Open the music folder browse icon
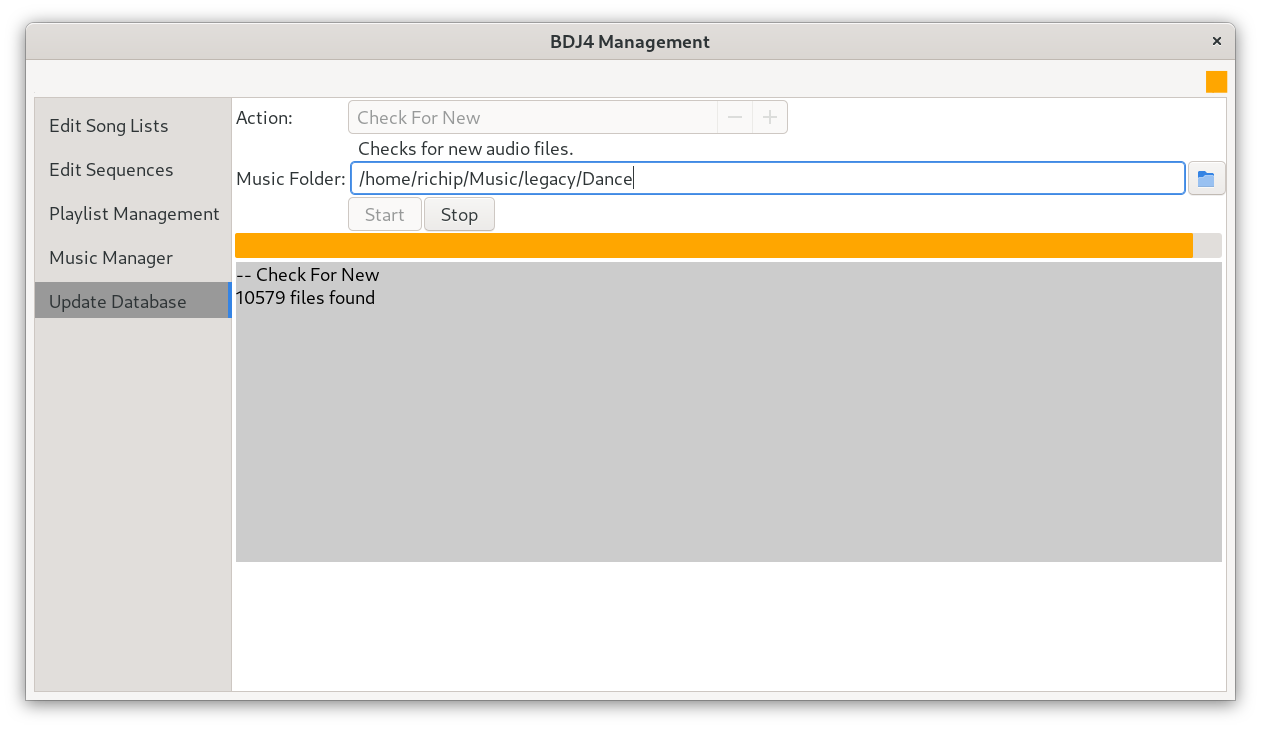Viewport: 1261px width, 729px height. tap(1206, 180)
